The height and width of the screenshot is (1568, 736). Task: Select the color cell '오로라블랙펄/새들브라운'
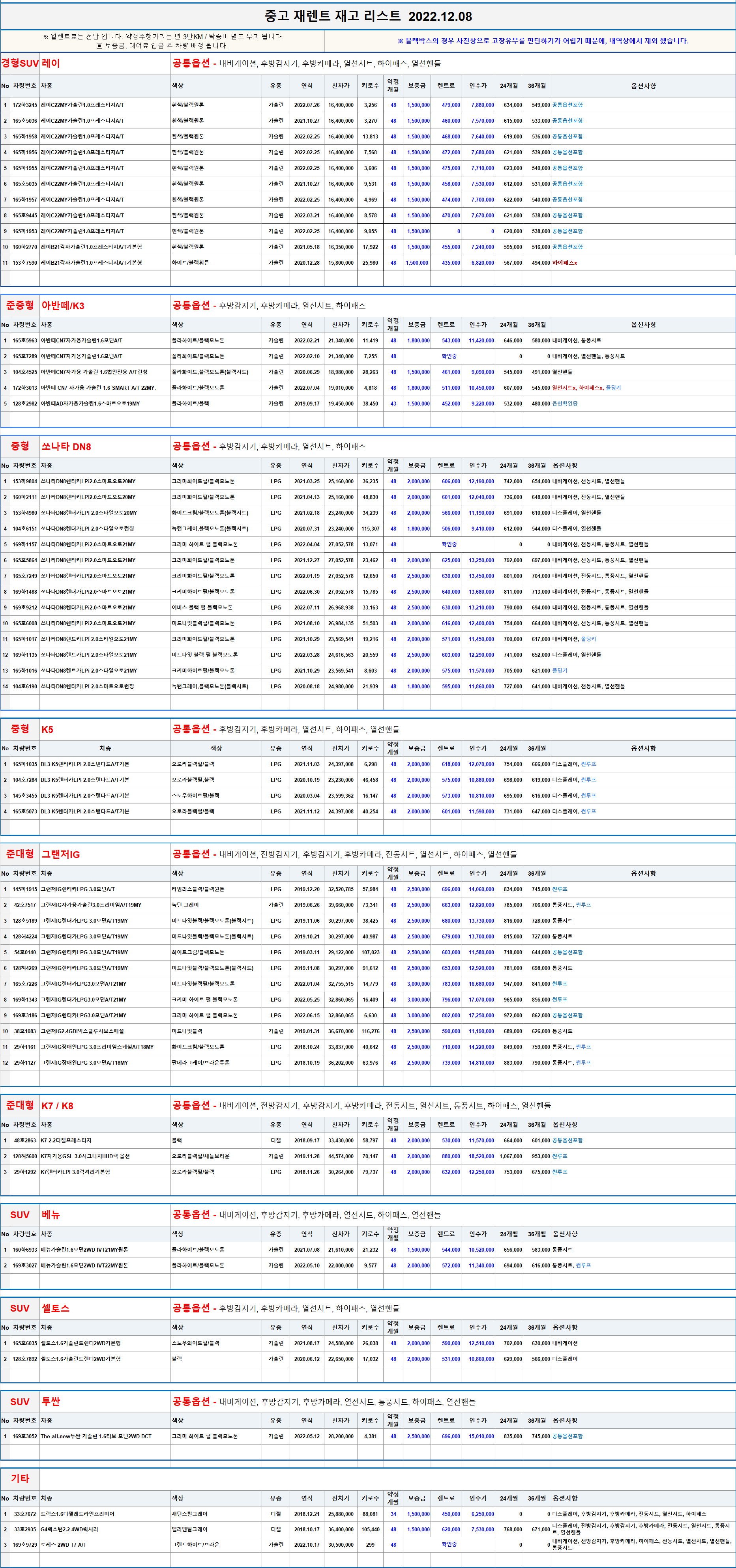point(200,1156)
